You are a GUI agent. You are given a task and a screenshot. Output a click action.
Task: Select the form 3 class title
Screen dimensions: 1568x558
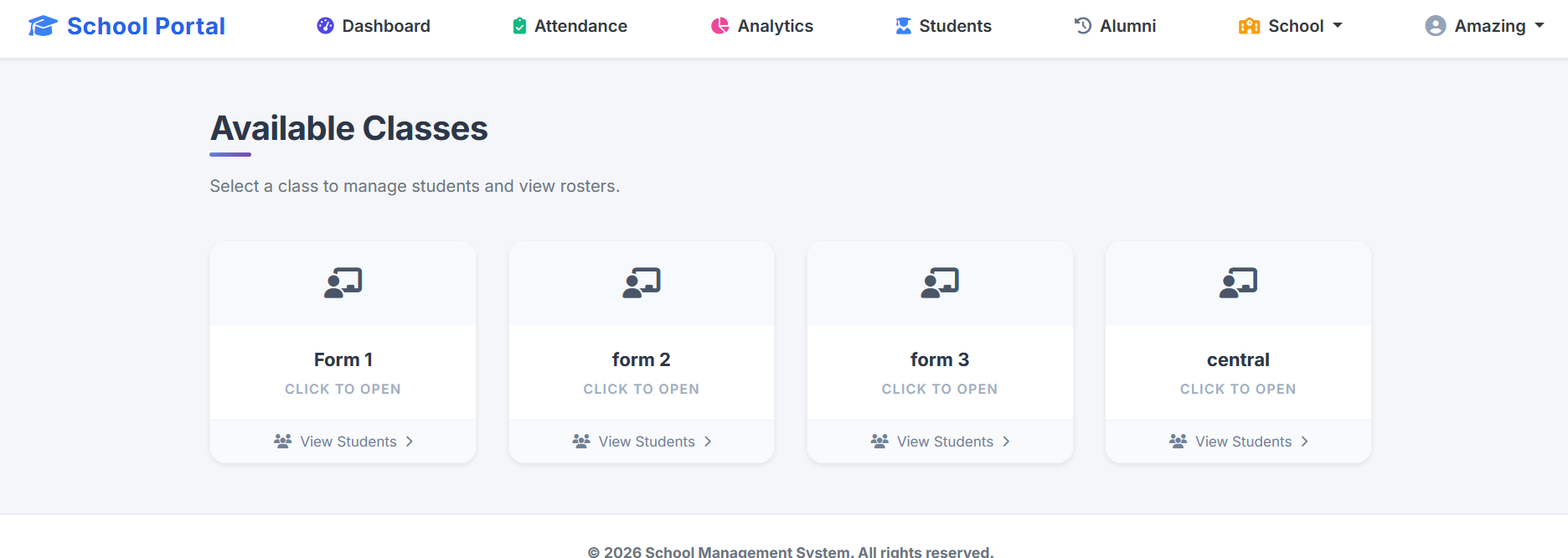(940, 359)
